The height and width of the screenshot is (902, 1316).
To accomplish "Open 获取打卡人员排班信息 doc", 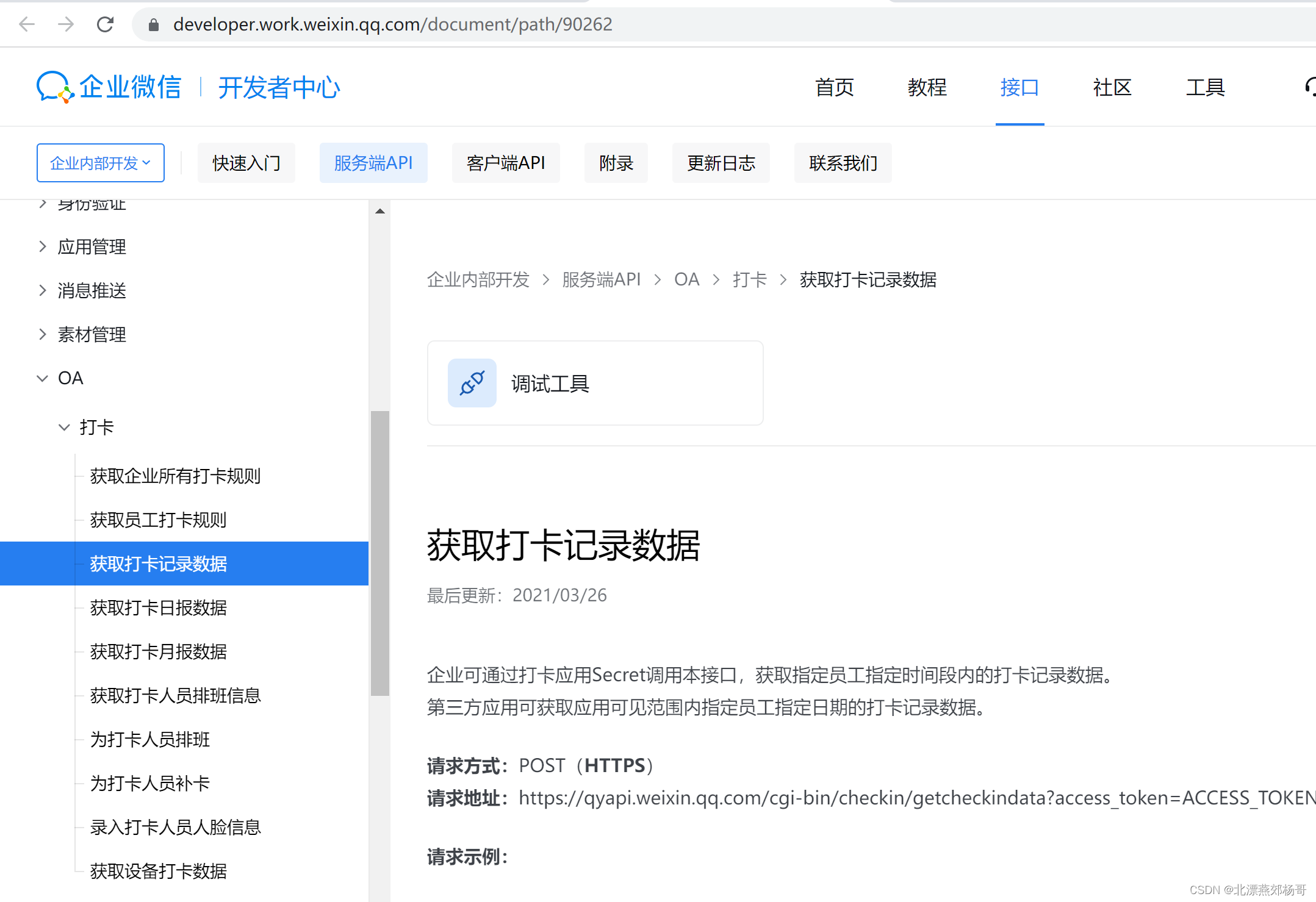I will tap(175, 695).
